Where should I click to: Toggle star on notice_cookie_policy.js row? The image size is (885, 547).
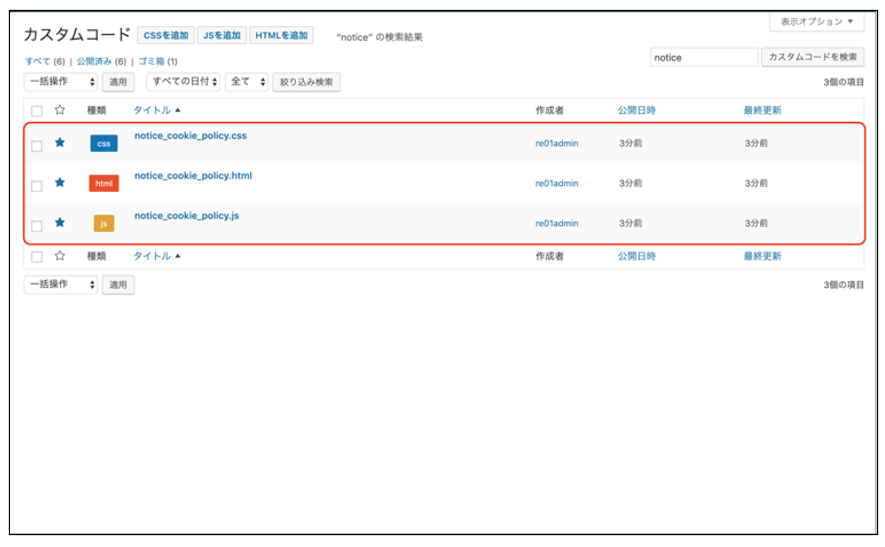click(60, 222)
